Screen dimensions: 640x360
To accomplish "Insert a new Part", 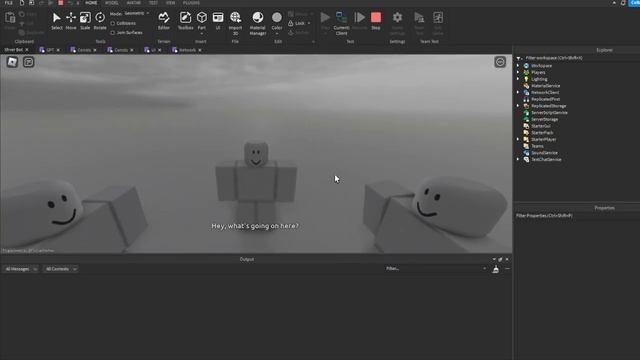I will (x=202, y=21).
